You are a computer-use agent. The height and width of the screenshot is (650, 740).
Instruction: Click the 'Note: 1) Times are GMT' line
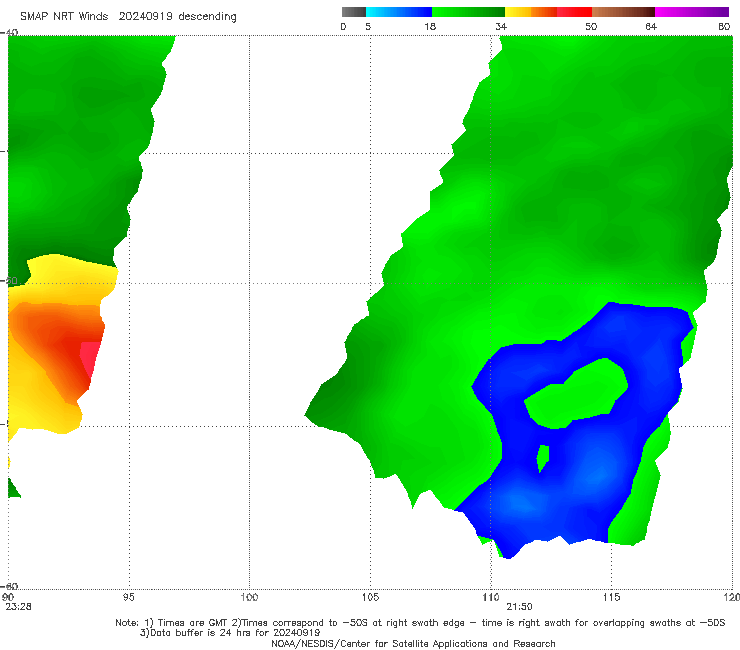(420, 623)
